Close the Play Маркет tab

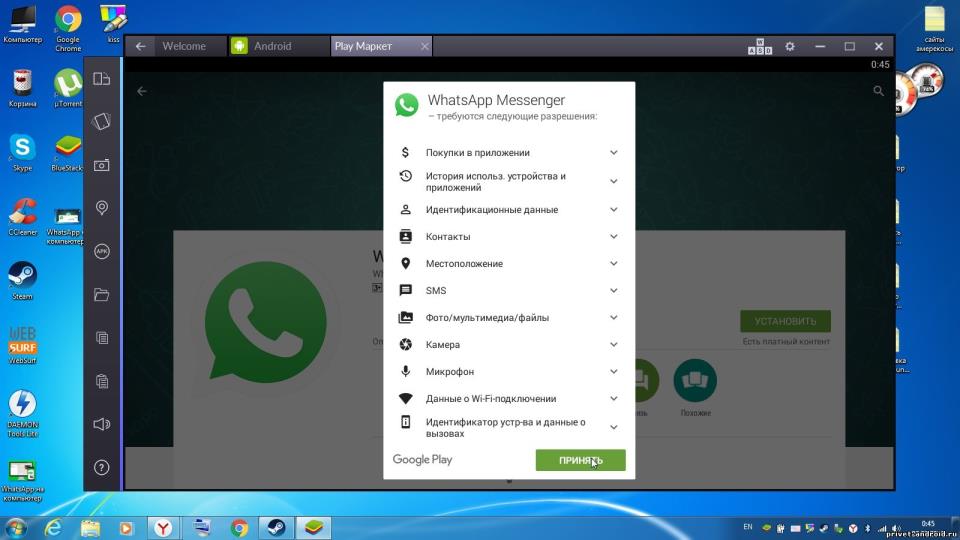(424, 46)
